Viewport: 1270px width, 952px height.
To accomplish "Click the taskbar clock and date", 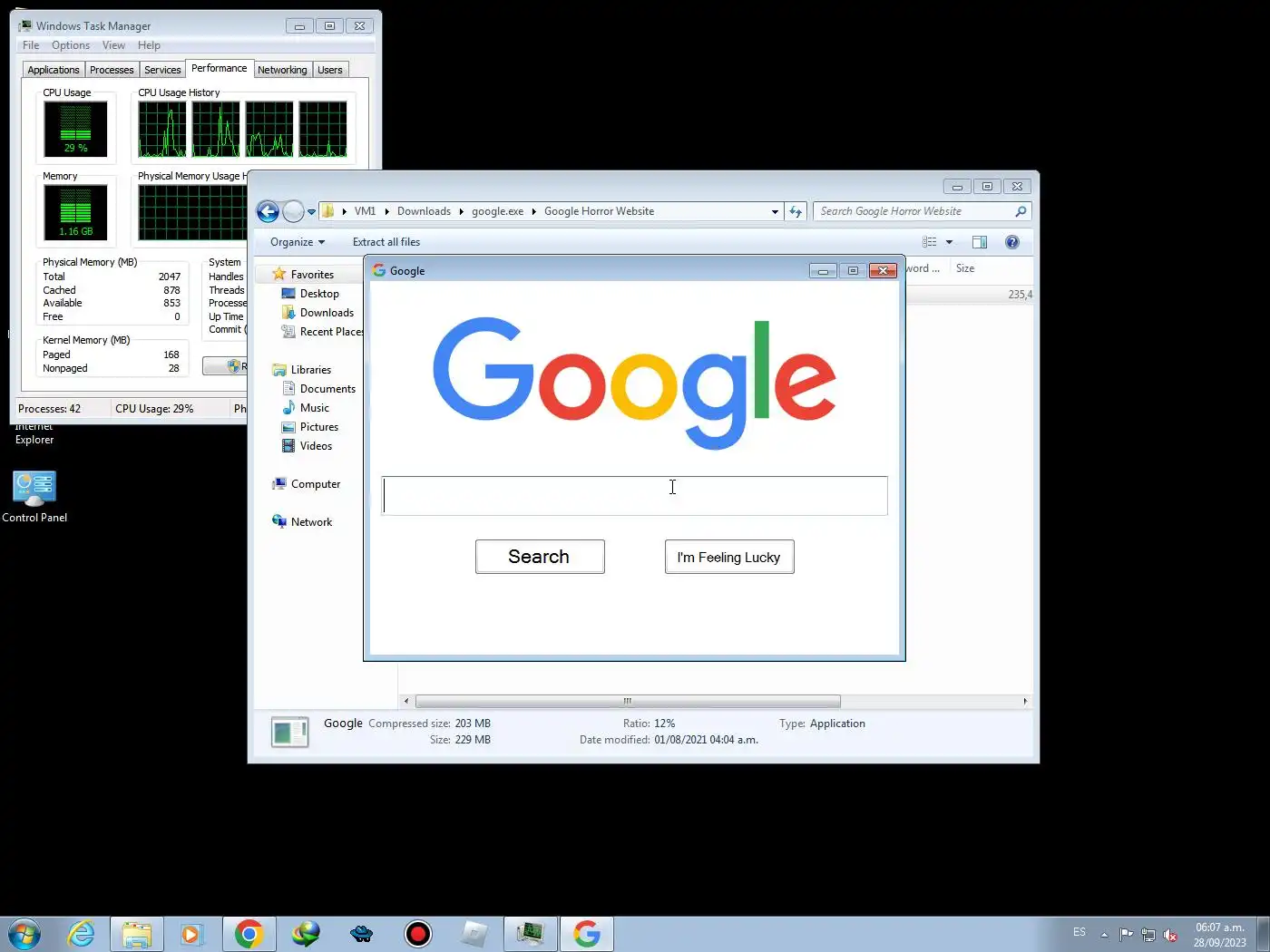I will coord(1219,935).
